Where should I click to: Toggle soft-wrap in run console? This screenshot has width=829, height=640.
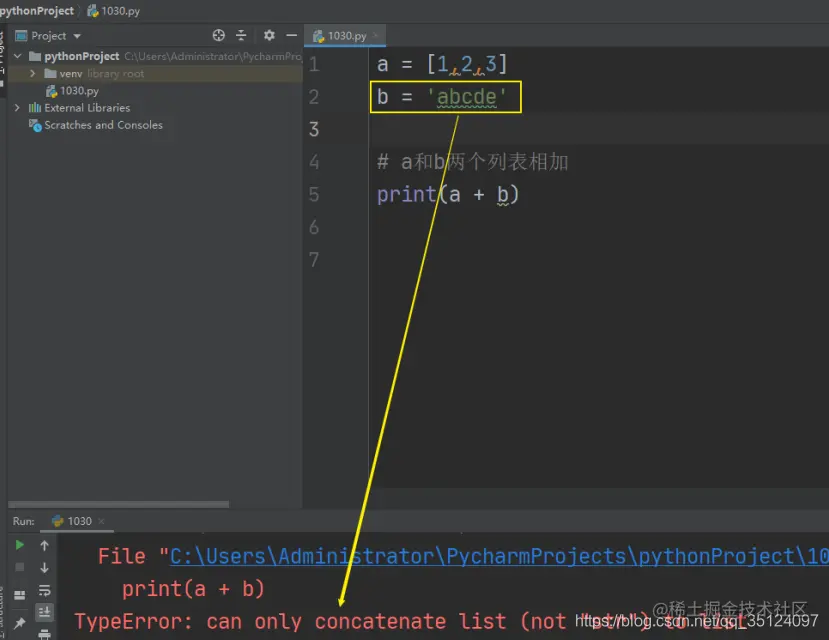click(x=44, y=590)
